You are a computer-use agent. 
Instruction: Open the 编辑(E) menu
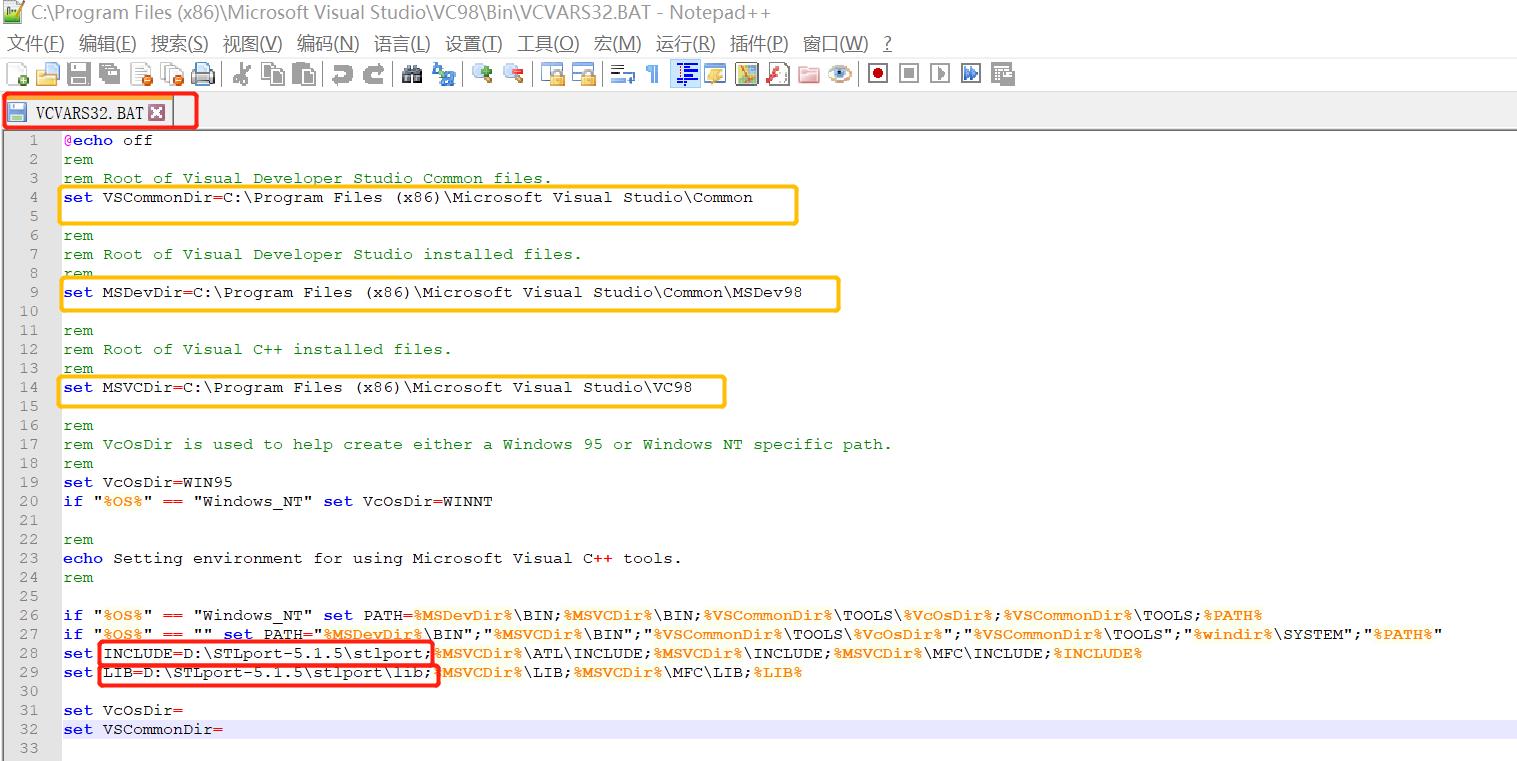pyautogui.click(x=107, y=44)
